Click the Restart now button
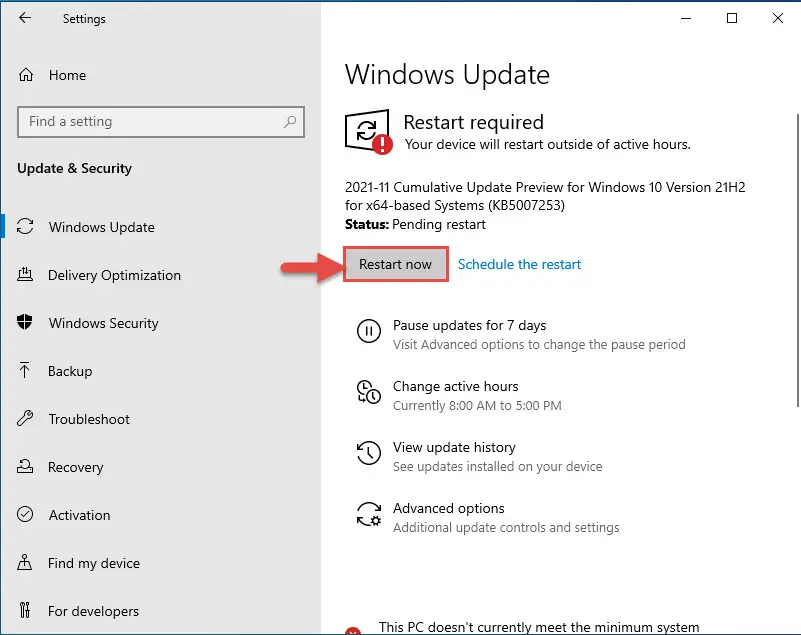The width and height of the screenshot is (801, 635). [395, 264]
